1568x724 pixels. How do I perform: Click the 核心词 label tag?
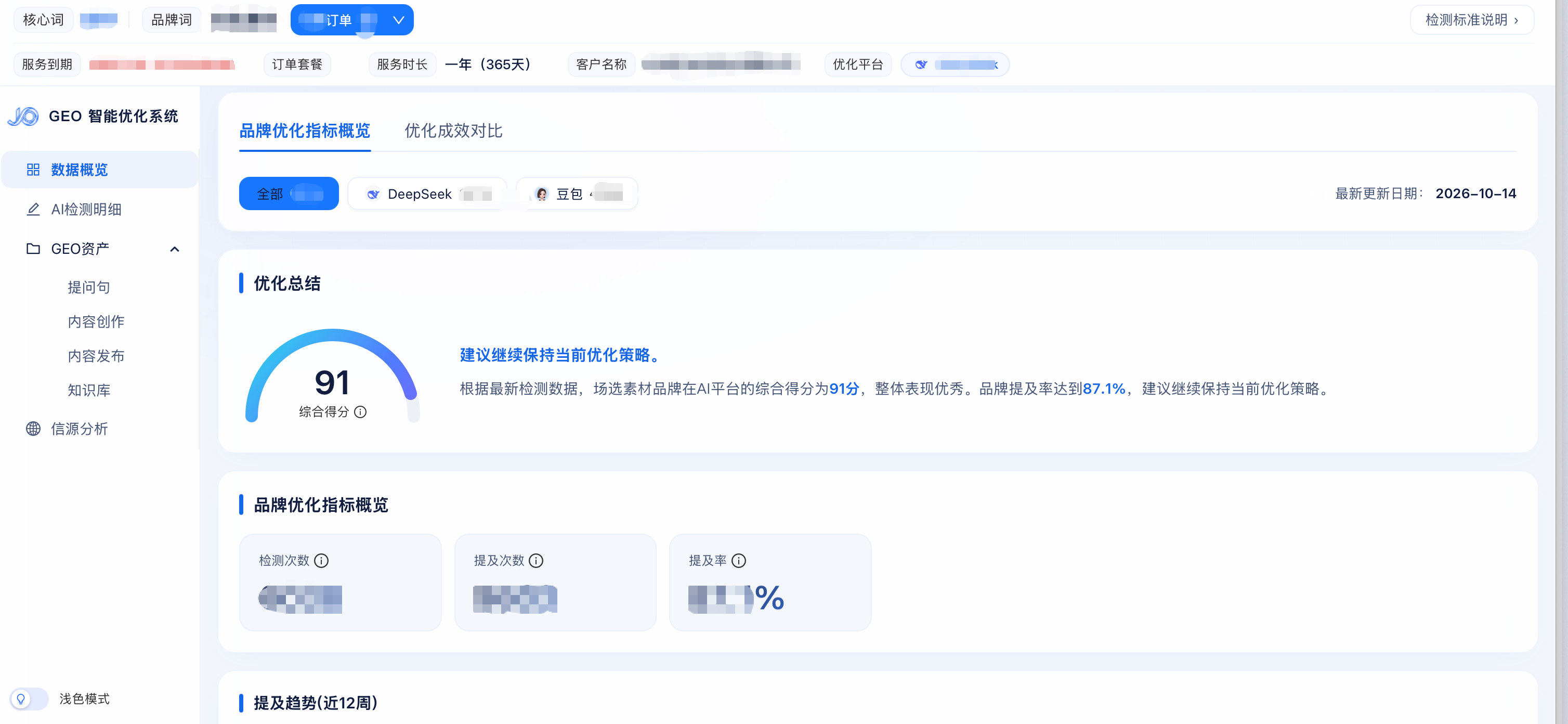click(x=43, y=20)
